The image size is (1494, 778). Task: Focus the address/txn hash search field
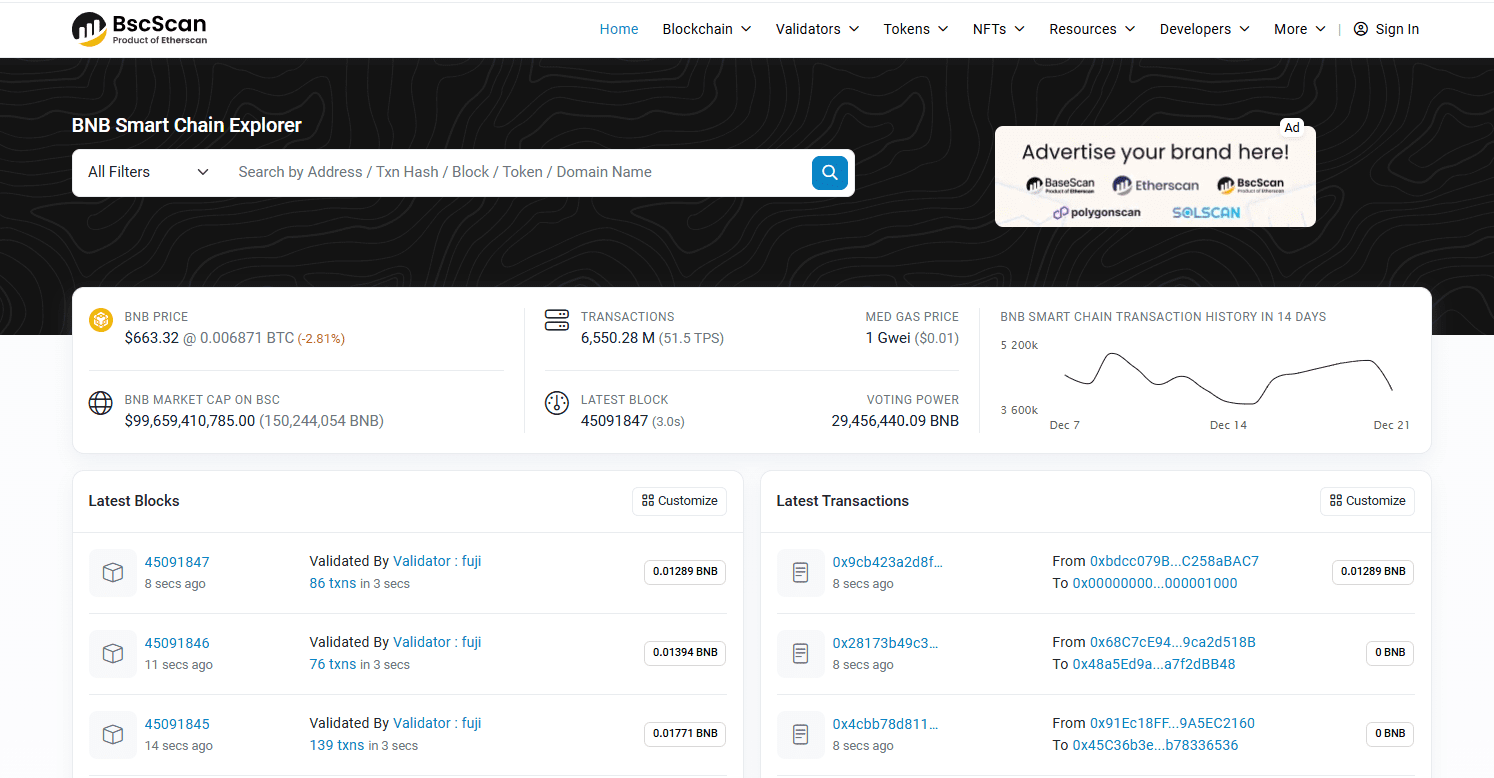tap(517, 172)
